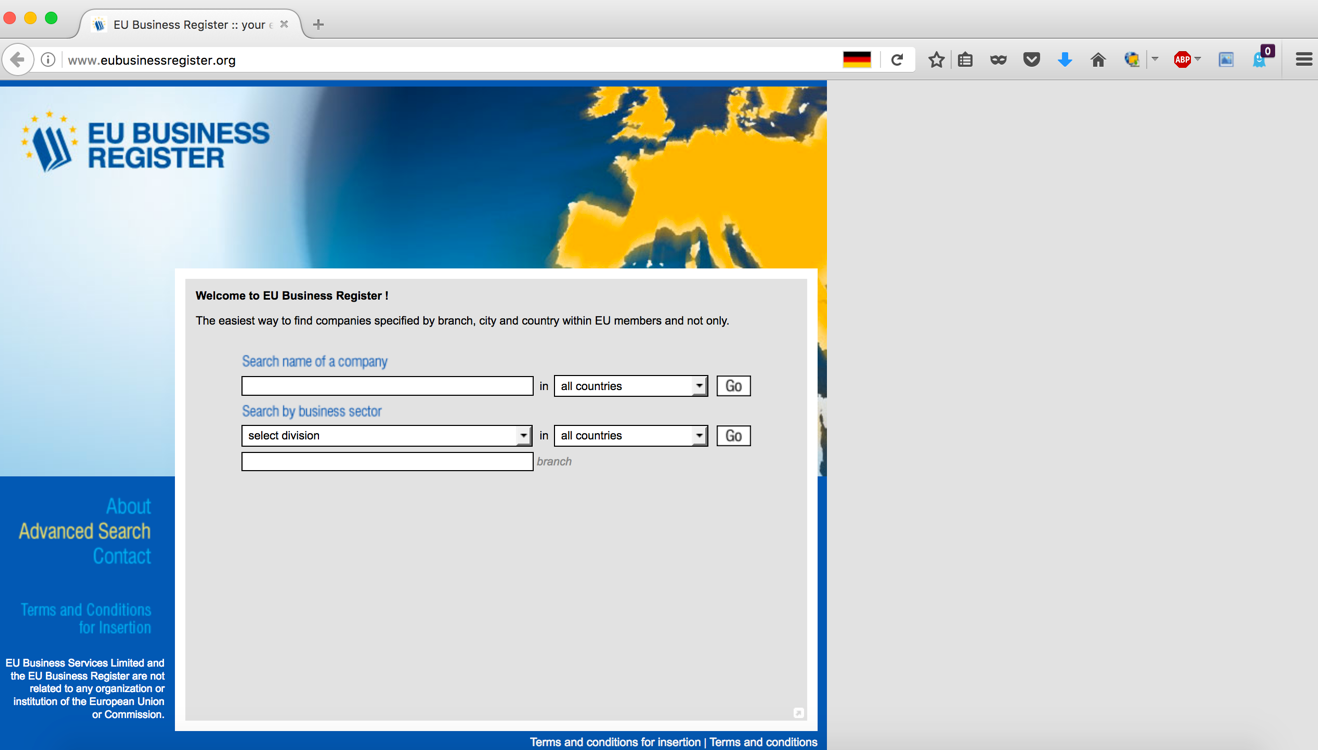Click the EU Business Register logo
1318x750 pixels.
pyautogui.click(x=145, y=142)
